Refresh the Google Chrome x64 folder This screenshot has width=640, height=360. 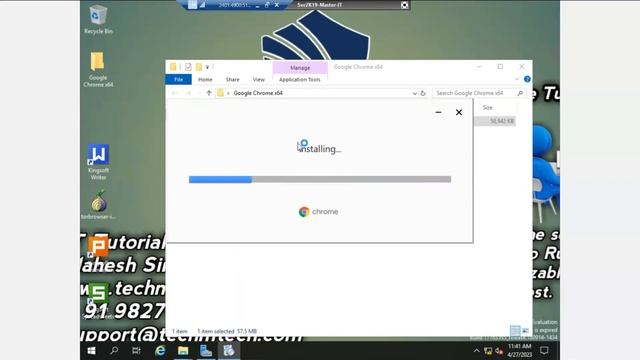pyautogui.click(x=423, y=93)
